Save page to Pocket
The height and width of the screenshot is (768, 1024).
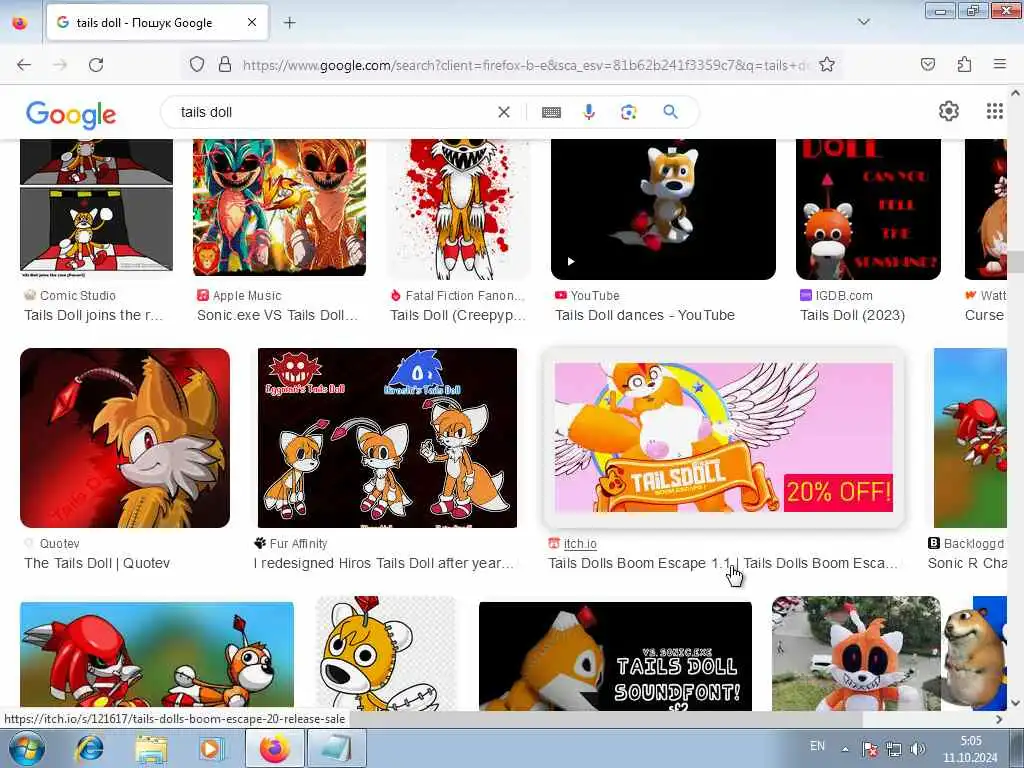(x=928, y=65)
